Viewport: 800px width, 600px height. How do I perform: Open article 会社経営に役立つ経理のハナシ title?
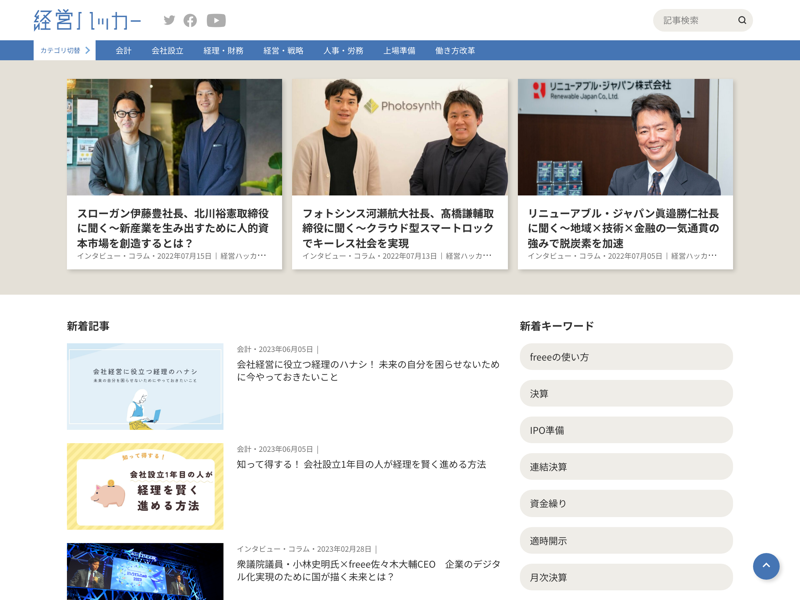[368, 371]
